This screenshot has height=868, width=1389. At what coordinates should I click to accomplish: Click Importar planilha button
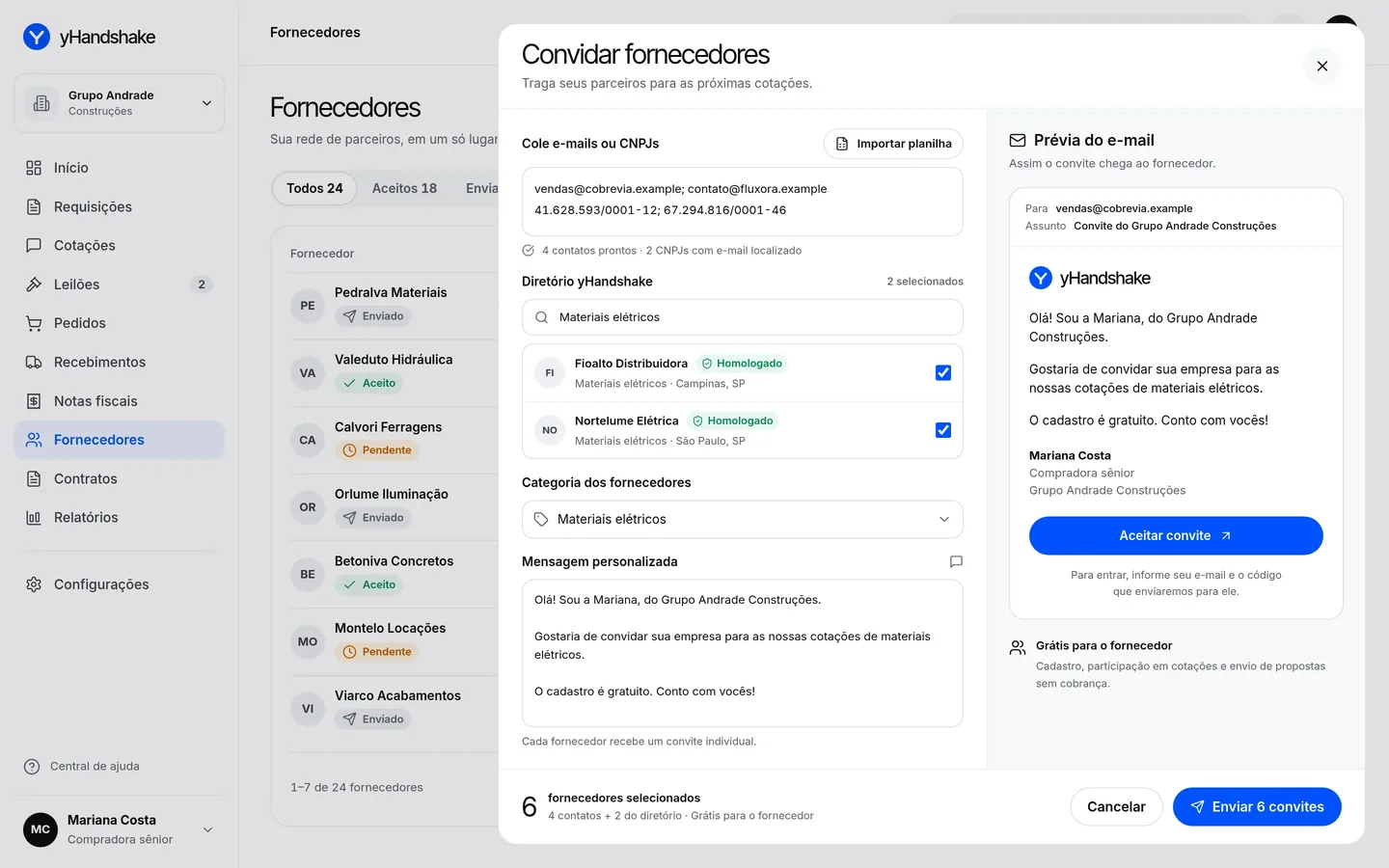(x=893, y=144)
